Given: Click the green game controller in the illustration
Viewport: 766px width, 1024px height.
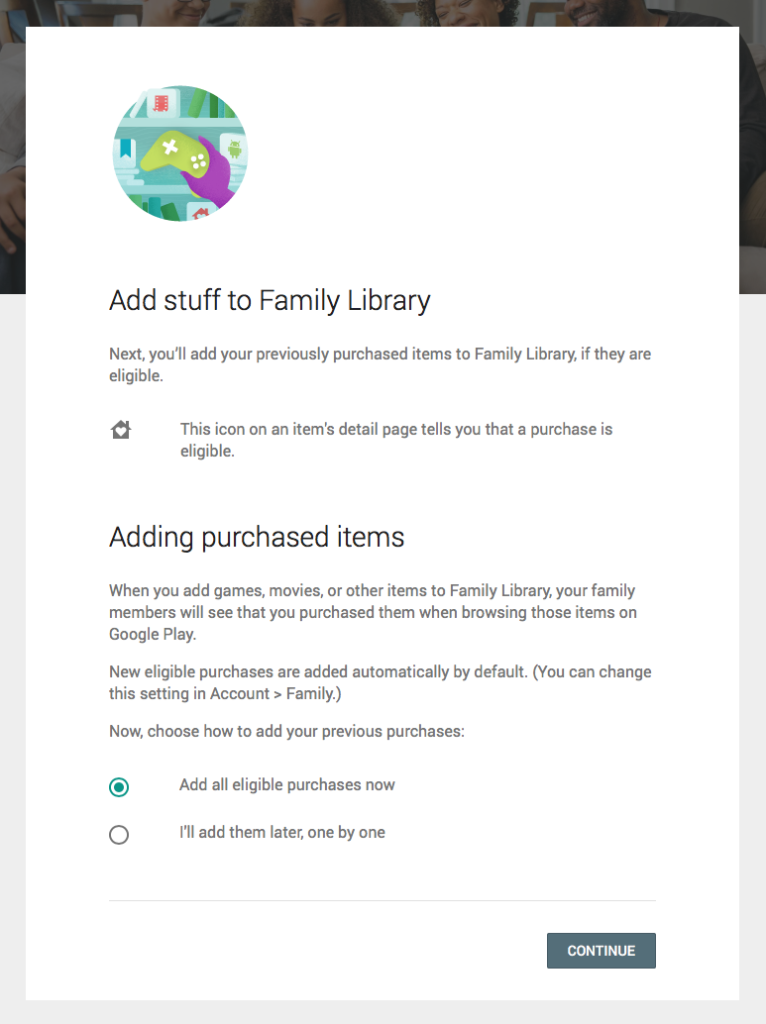Looking at the screenshot, I should tap(177, 152).
